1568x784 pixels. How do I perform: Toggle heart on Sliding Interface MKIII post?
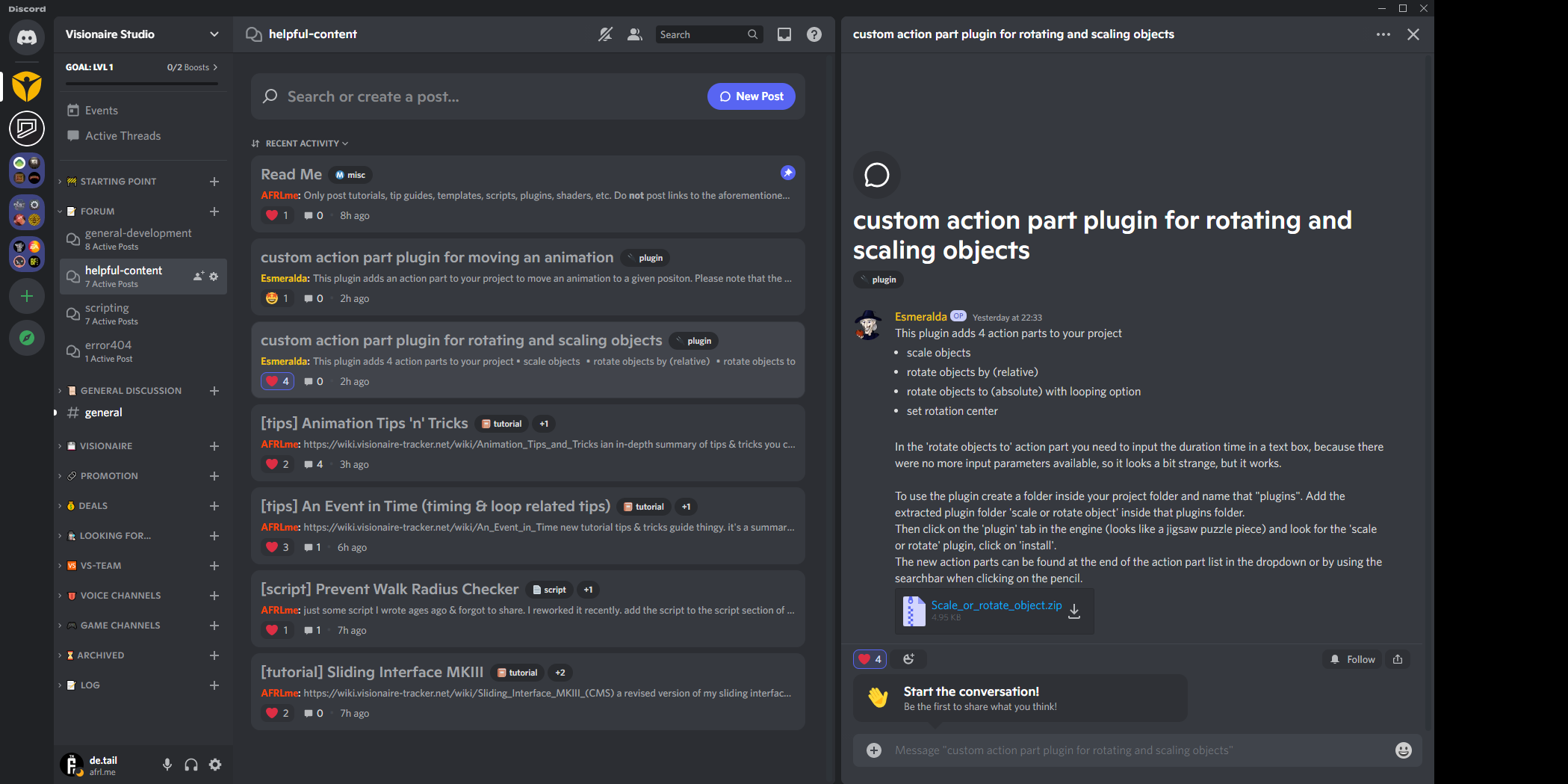tap(278, 713)
